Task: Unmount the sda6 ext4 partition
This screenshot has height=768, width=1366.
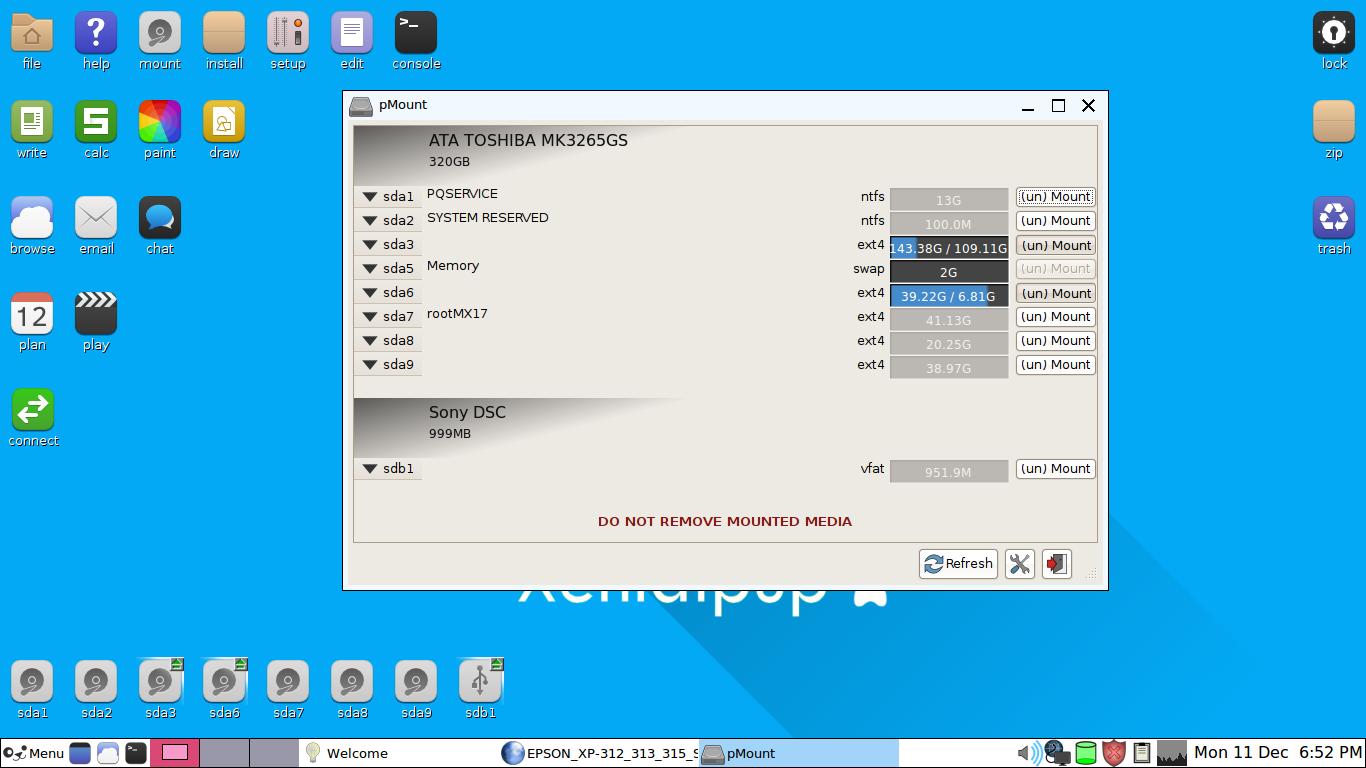Action: (1055, 293)
